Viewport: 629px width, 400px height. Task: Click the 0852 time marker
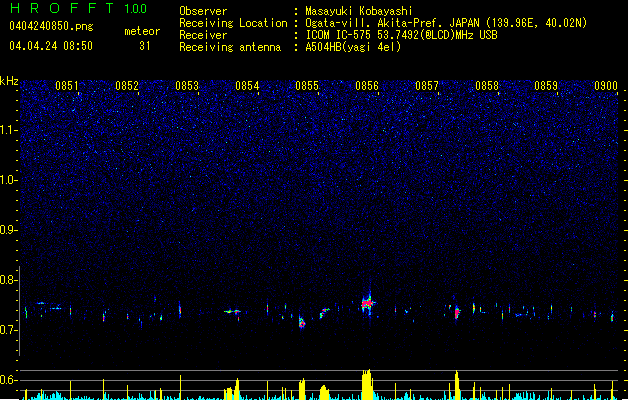pyautogui.click(x=127, y=86)
